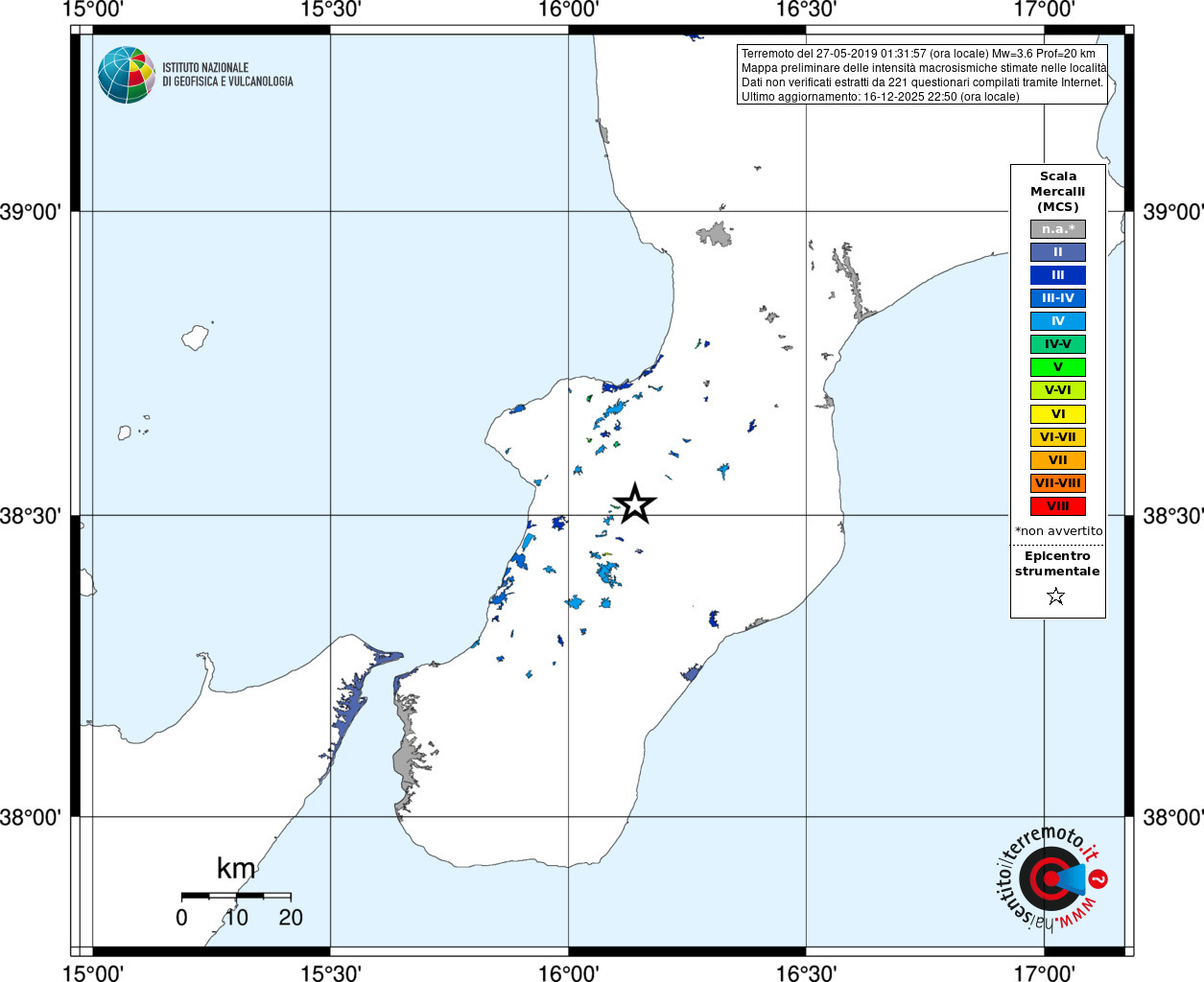Click the 'Terremoto del 27-05-2019' header line
The image size is (1204, 982).
pos(918,54)
